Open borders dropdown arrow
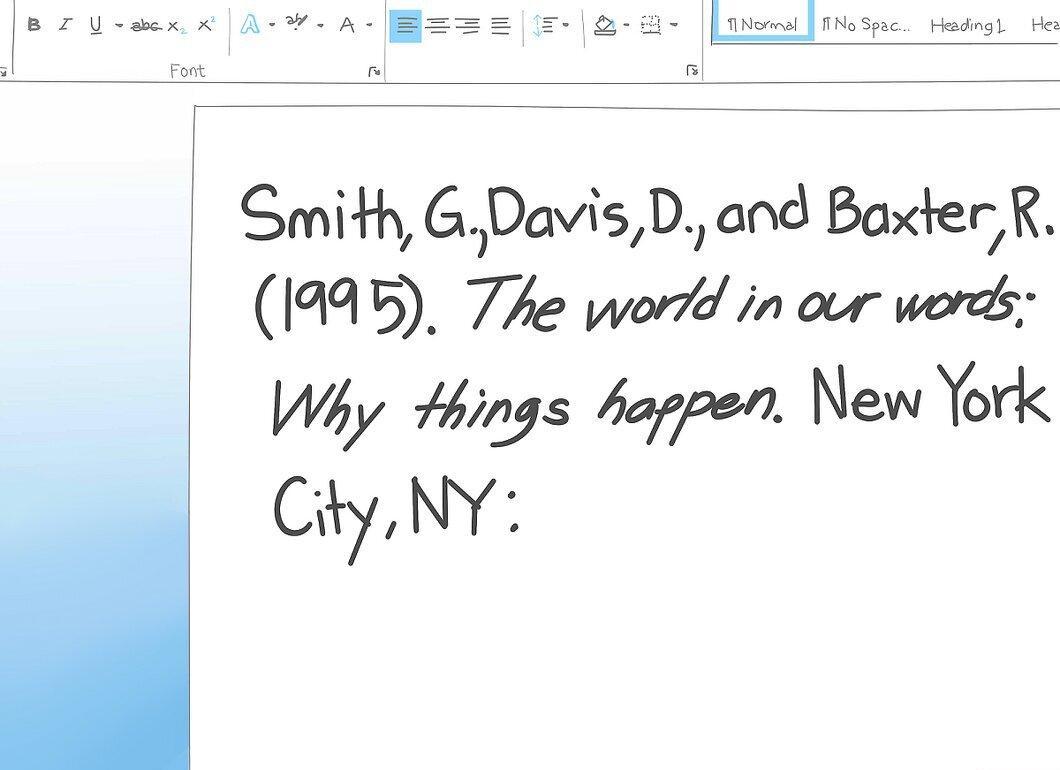This screenshot has height=770, width=1060. 673,26
